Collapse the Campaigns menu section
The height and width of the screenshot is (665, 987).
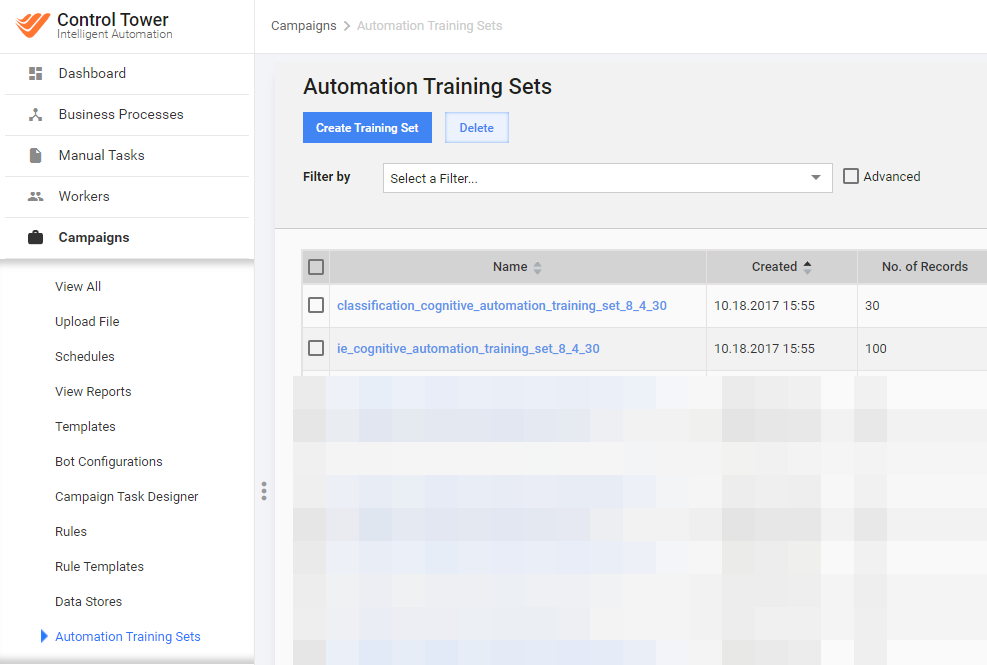pyautogui.click(x=94, y=237)
